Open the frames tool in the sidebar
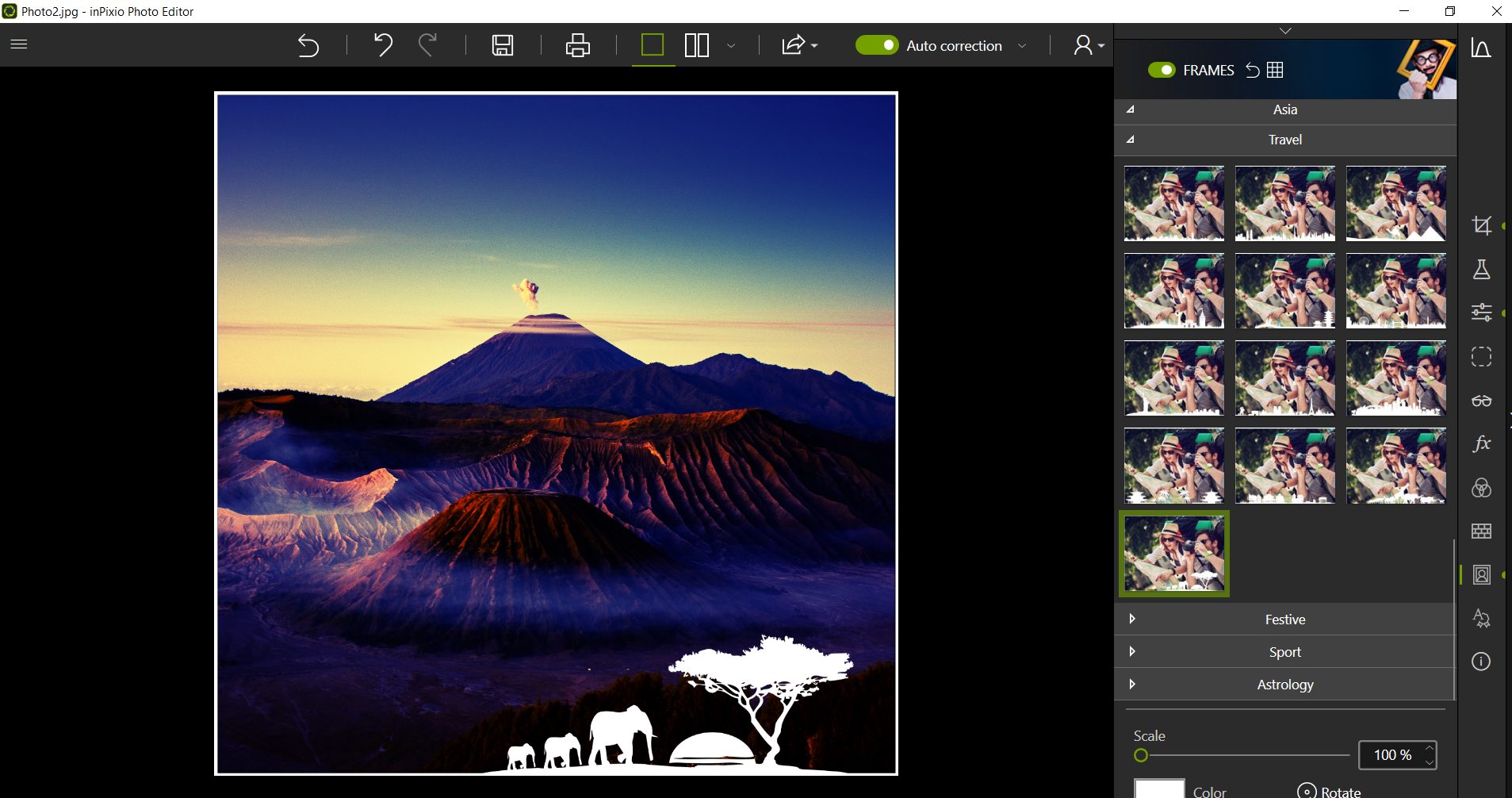Image resolution: width=1512 pixels, height=798 pixels. [1481, 575]
